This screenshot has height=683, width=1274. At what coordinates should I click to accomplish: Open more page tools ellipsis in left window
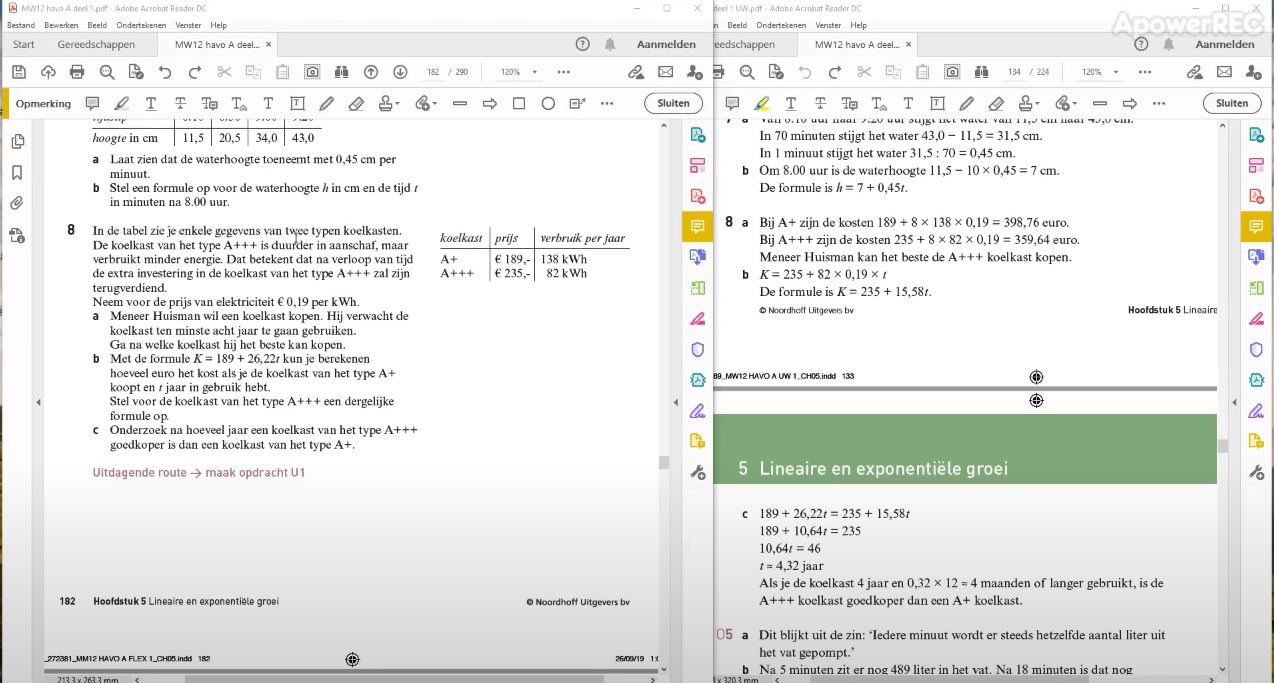(x=564, y=72)
